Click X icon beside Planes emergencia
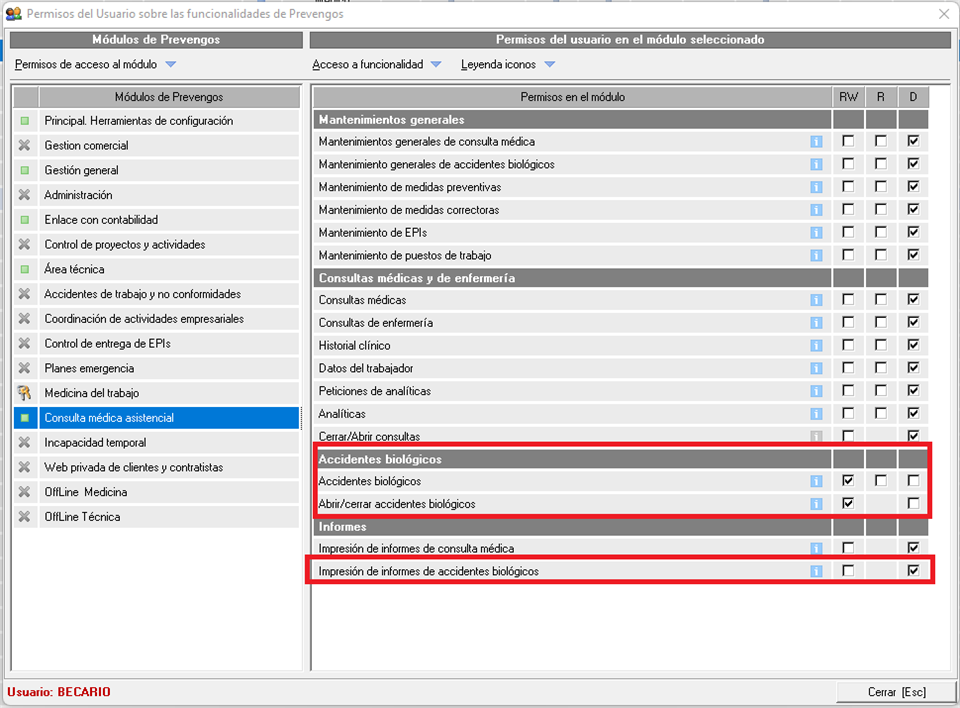 click(25, 368)
